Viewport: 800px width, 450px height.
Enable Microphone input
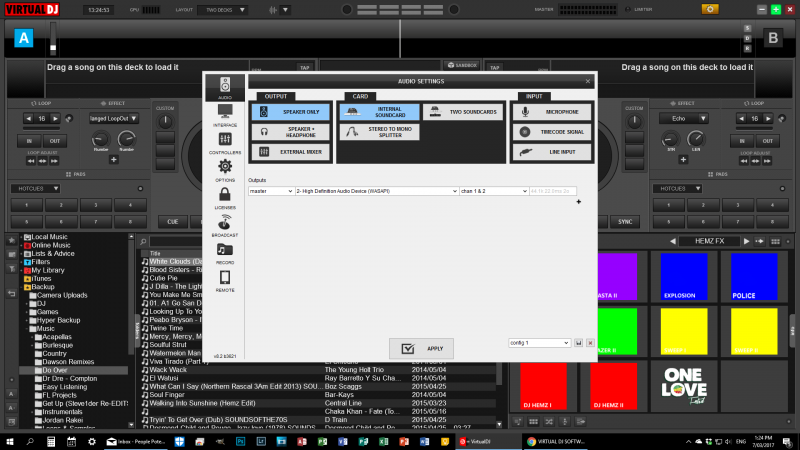click(552, 112)
